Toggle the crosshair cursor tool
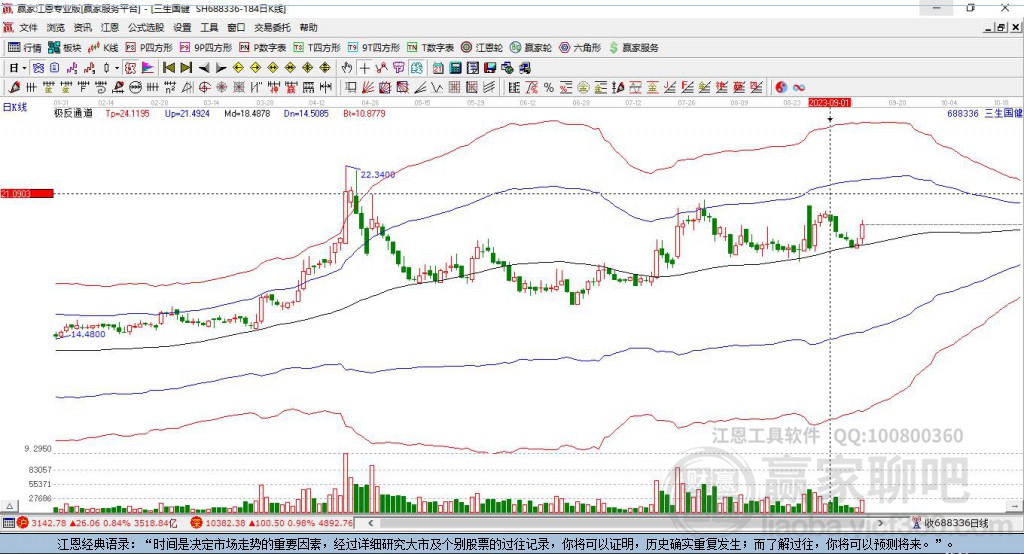 click(364, 68)
